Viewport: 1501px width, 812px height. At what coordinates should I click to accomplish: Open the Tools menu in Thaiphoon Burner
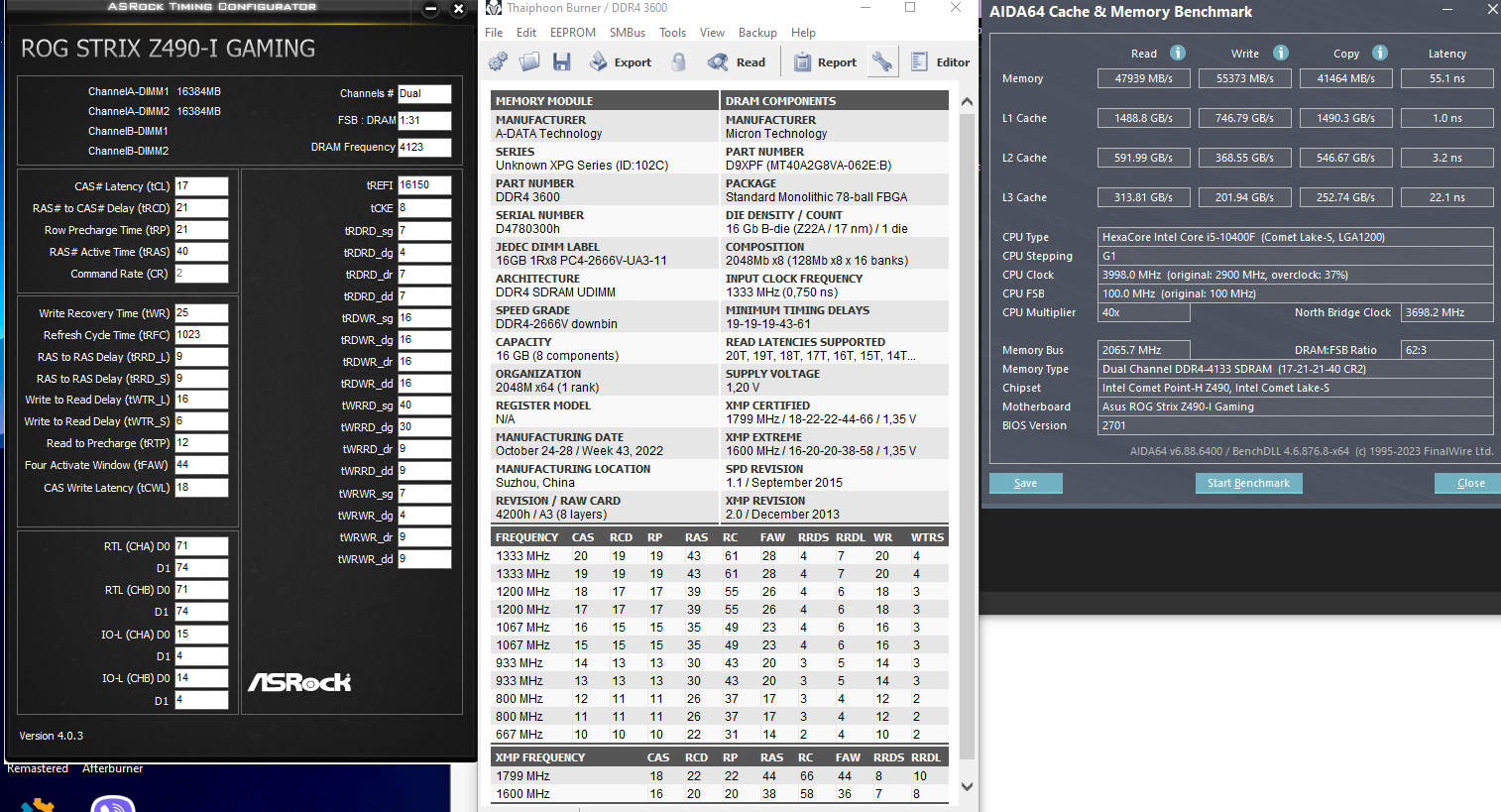coord(673,33)
